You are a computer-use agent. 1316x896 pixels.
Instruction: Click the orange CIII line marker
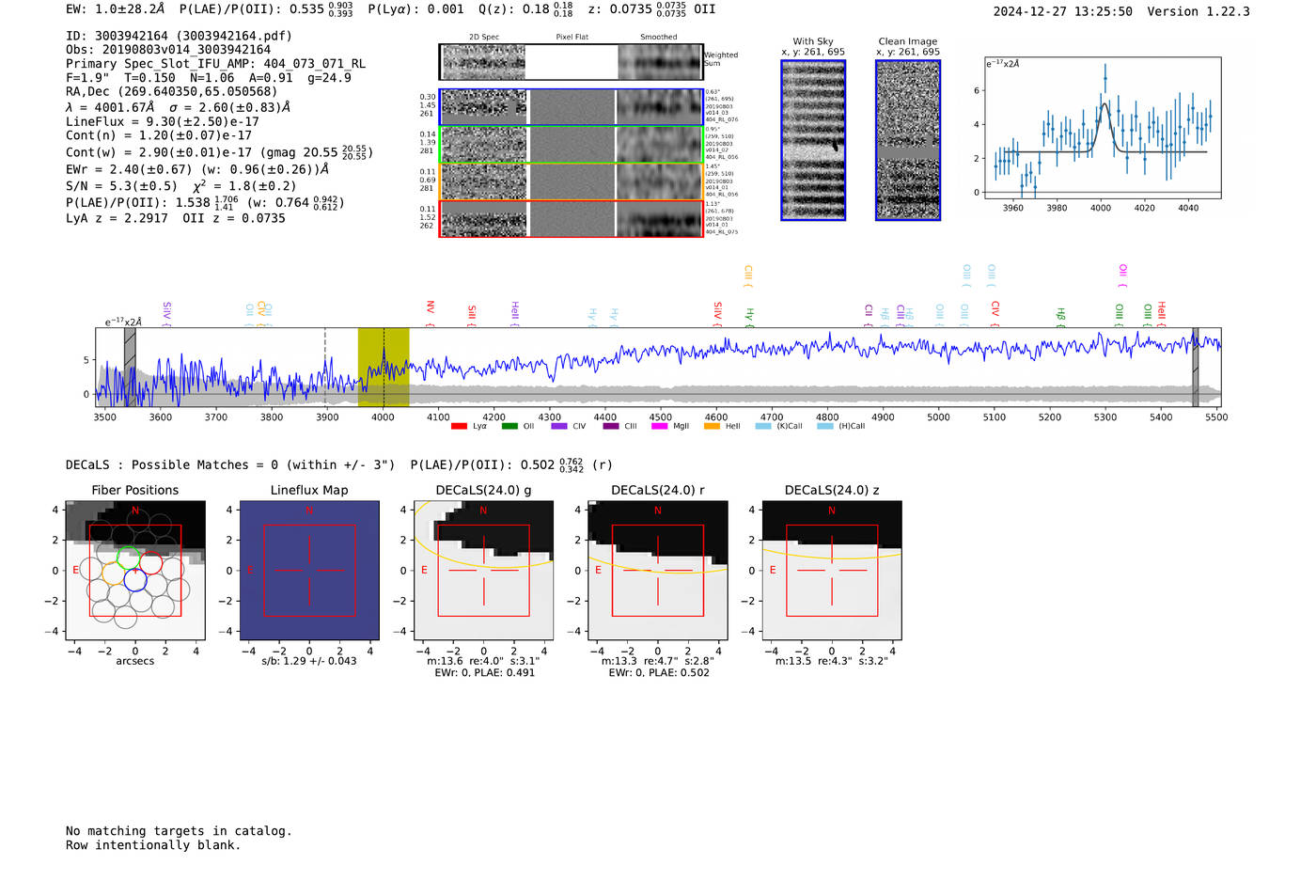(x=748, y=275)
